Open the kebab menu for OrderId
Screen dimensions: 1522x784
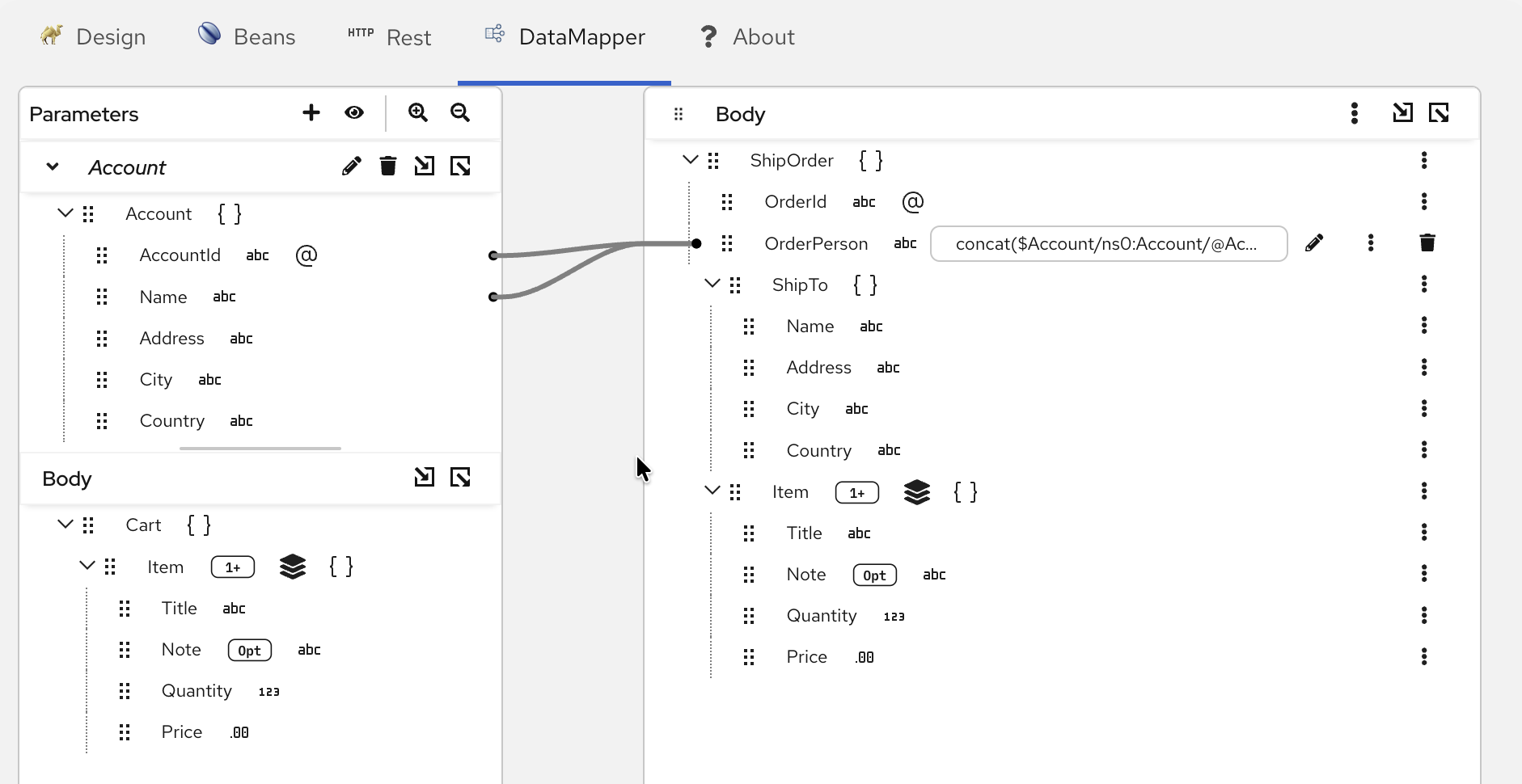point(1424,201)
